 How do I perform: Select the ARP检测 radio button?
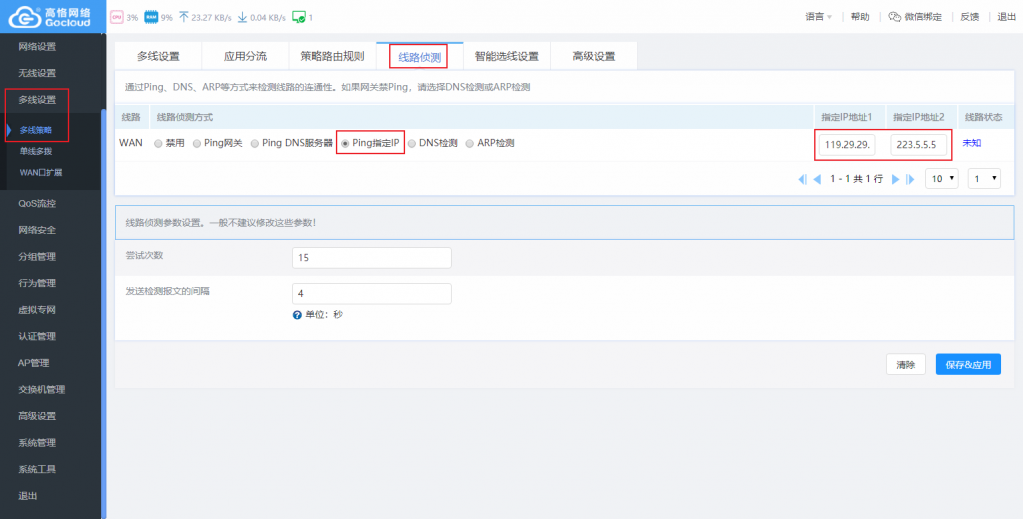pos(470,143)
